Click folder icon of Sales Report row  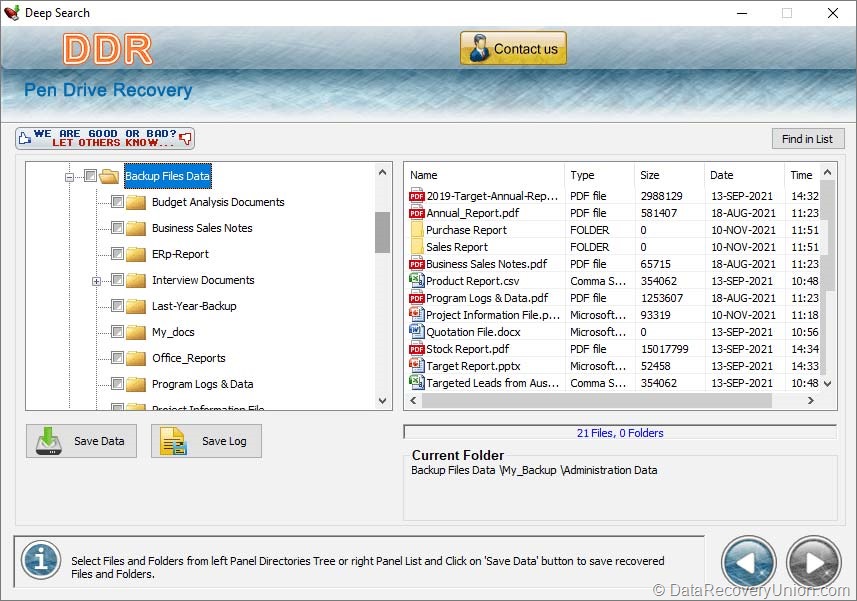tap(417, 246)
